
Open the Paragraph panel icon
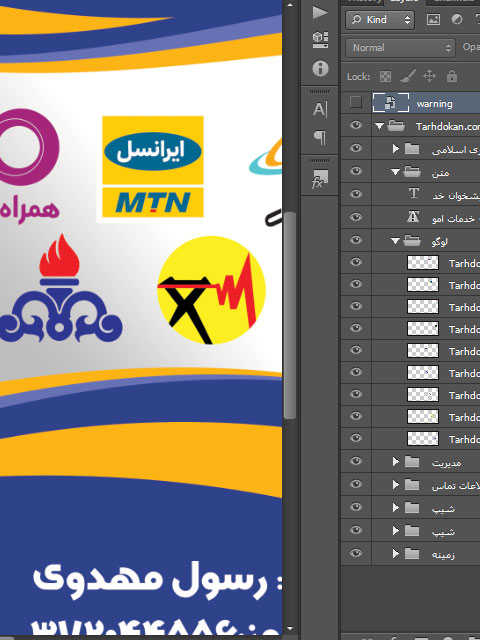[320, 138]
